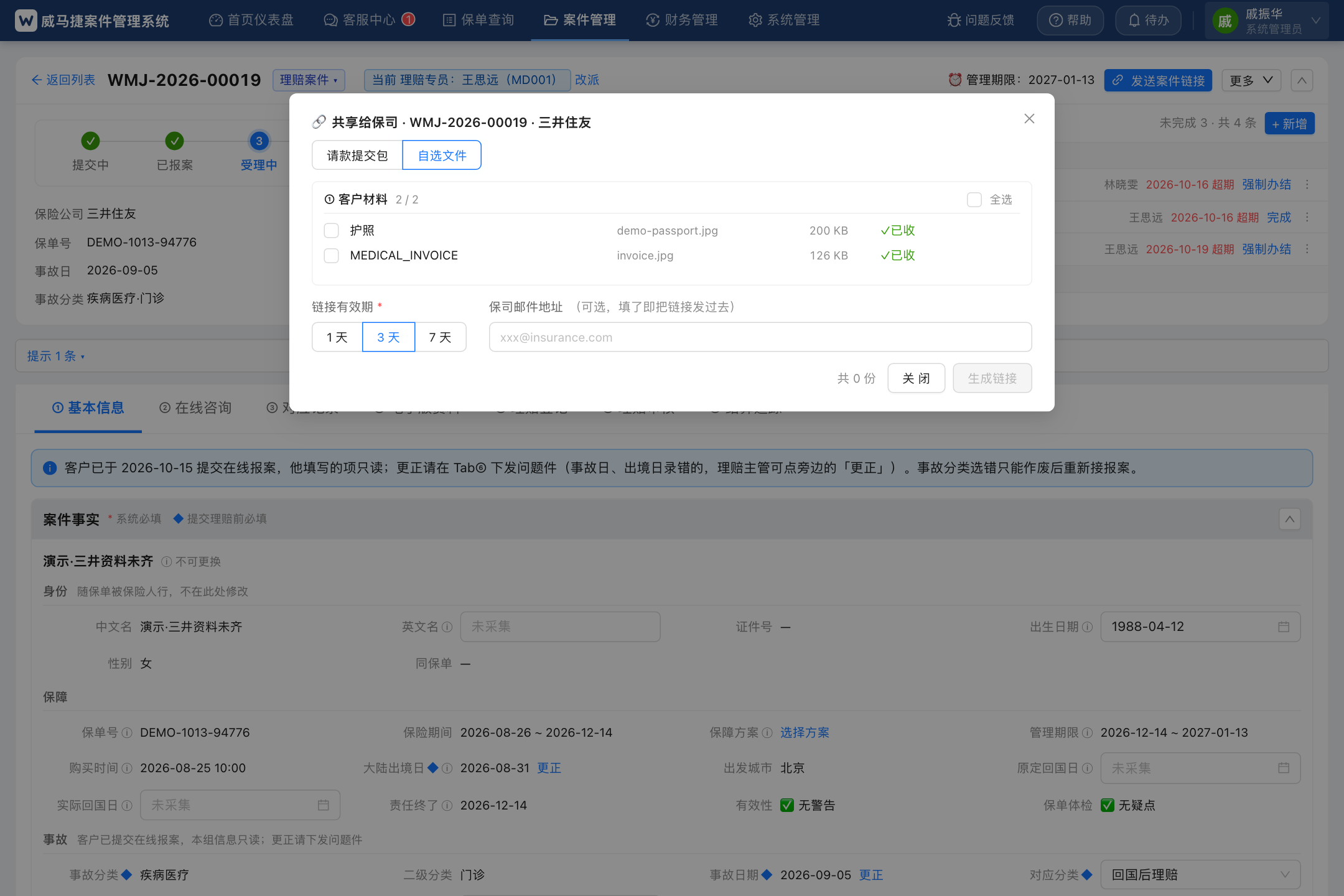This screenshot has height=896, width=1344.
Task: Click the 系统管理 gear menu item
Action: coord(784,20)
